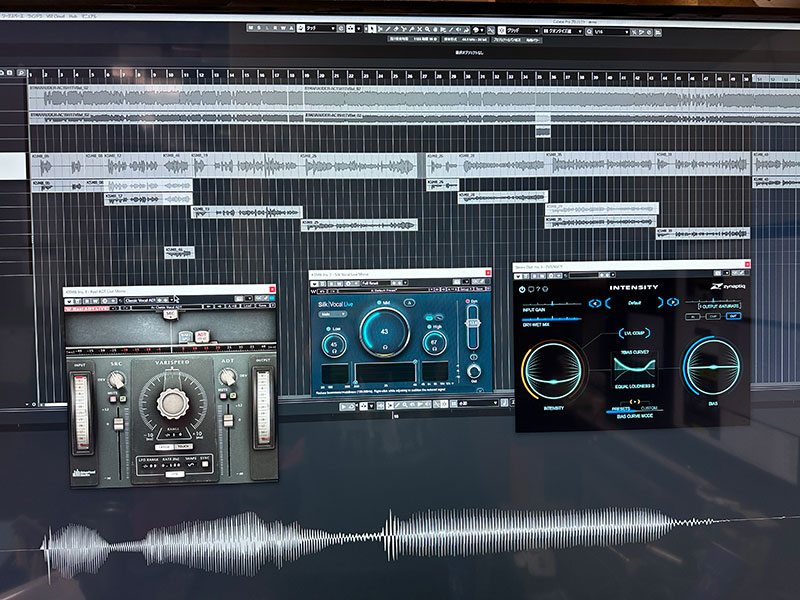Listen to the Low band headphone icon in Silk Vocal
This screenshot has width=800, height=600.
click(334, 350)
